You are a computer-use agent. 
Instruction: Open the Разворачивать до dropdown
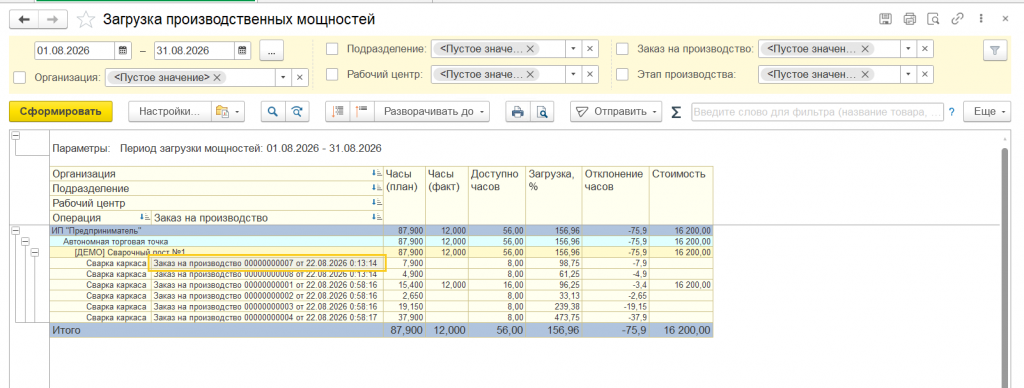(x=432, y=112)
